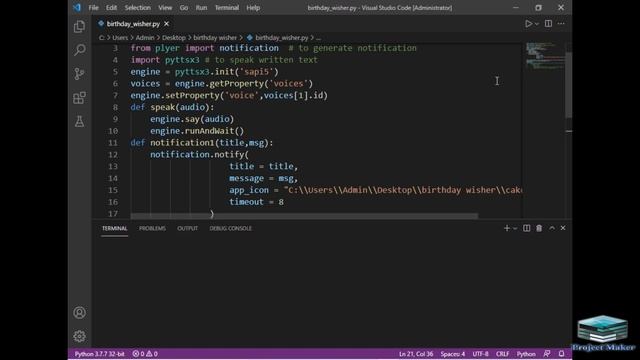Click the editor vertical scrollbar

pos(569,85)
